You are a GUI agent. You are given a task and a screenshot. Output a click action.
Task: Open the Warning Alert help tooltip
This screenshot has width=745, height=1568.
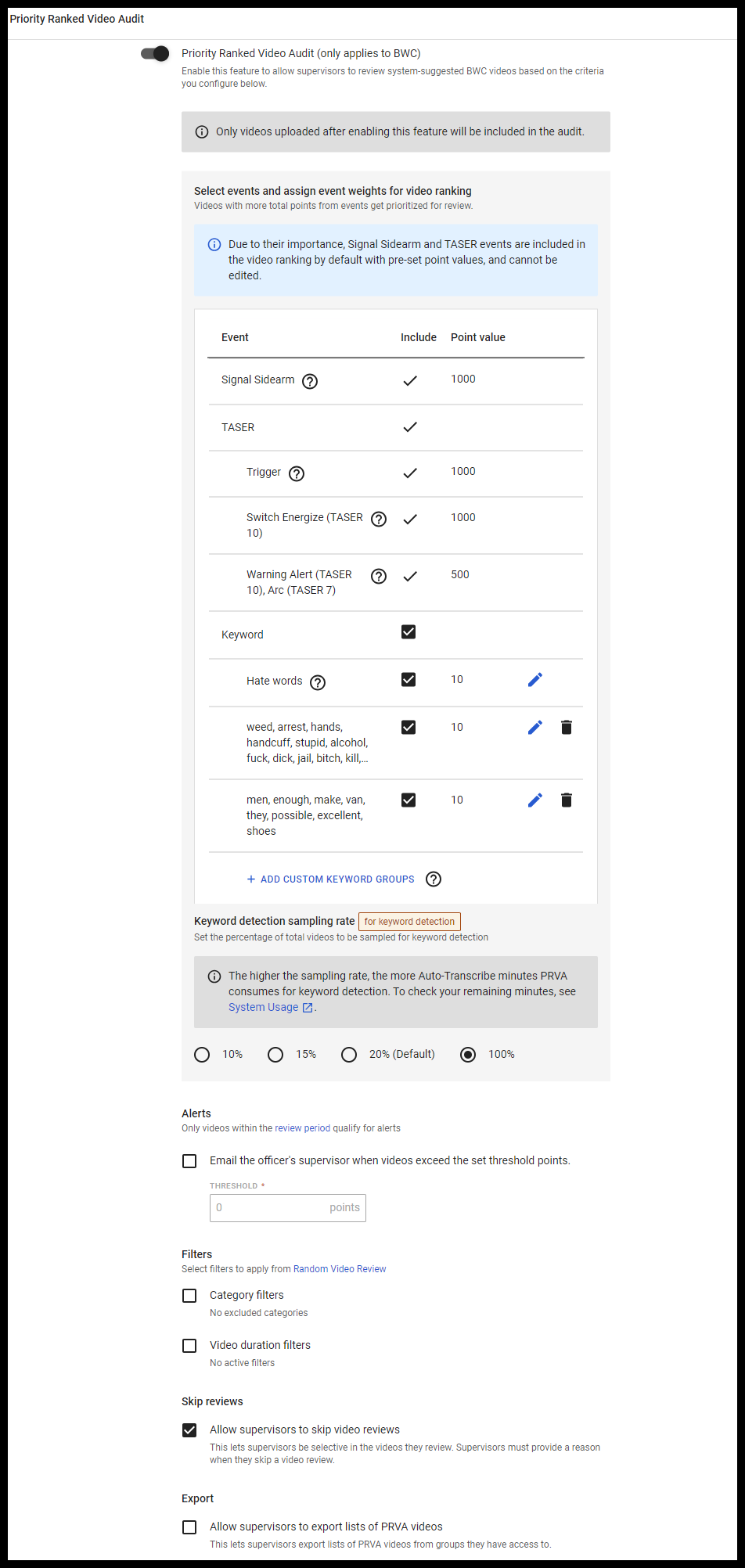(378, 576)
